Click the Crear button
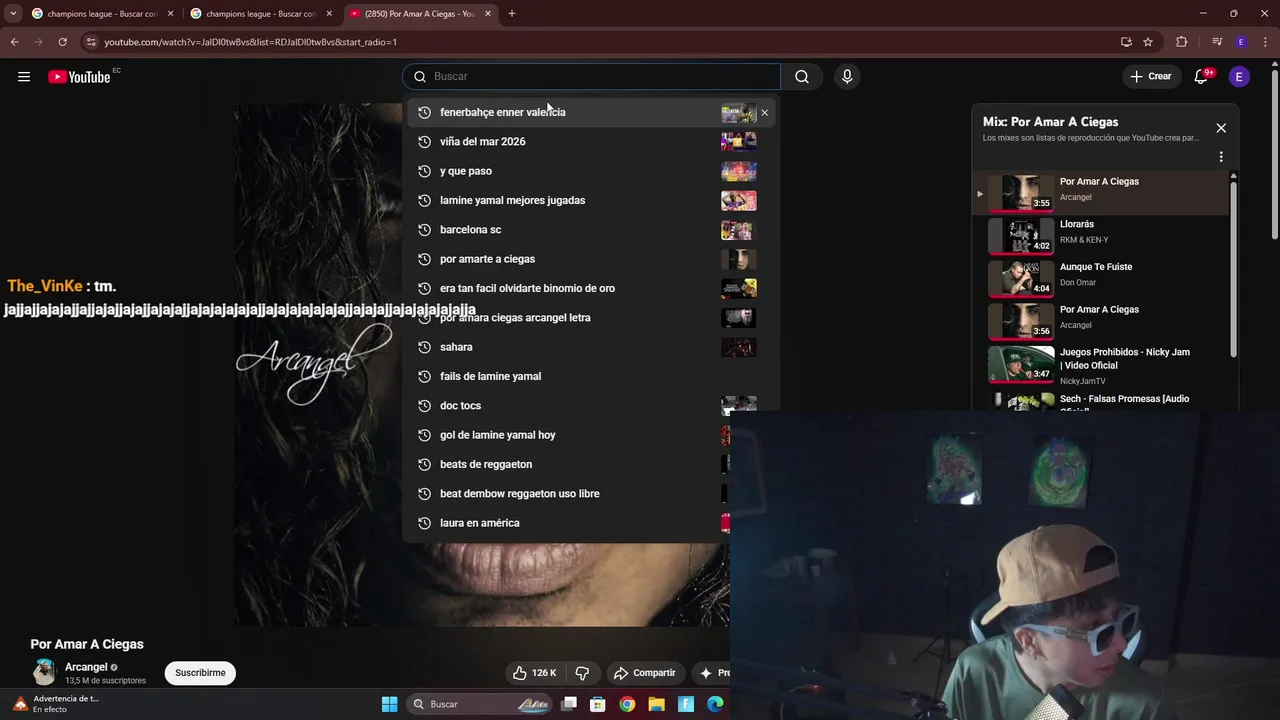 [x=1150, y=77]
